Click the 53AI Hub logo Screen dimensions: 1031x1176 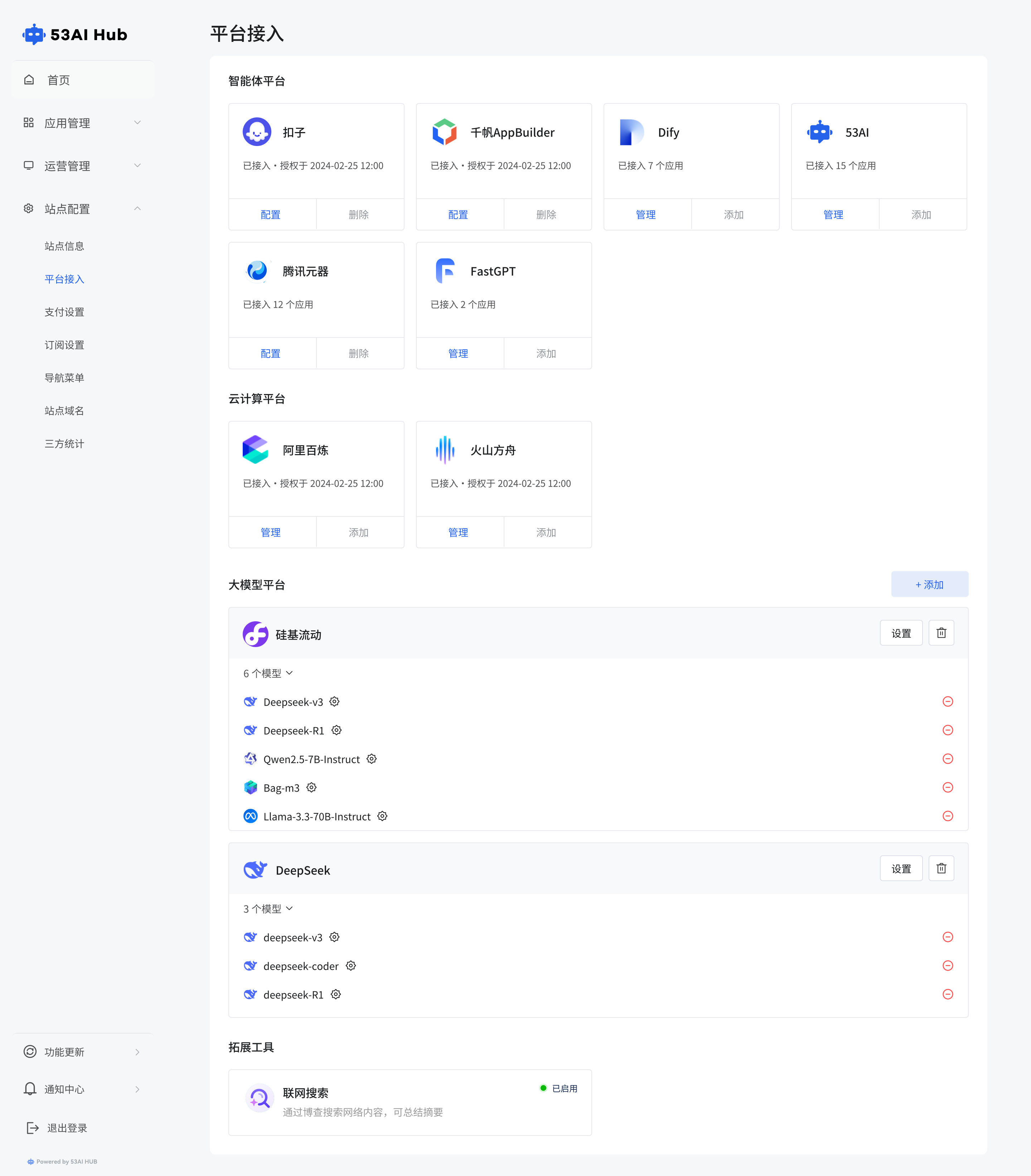point(75,34)
